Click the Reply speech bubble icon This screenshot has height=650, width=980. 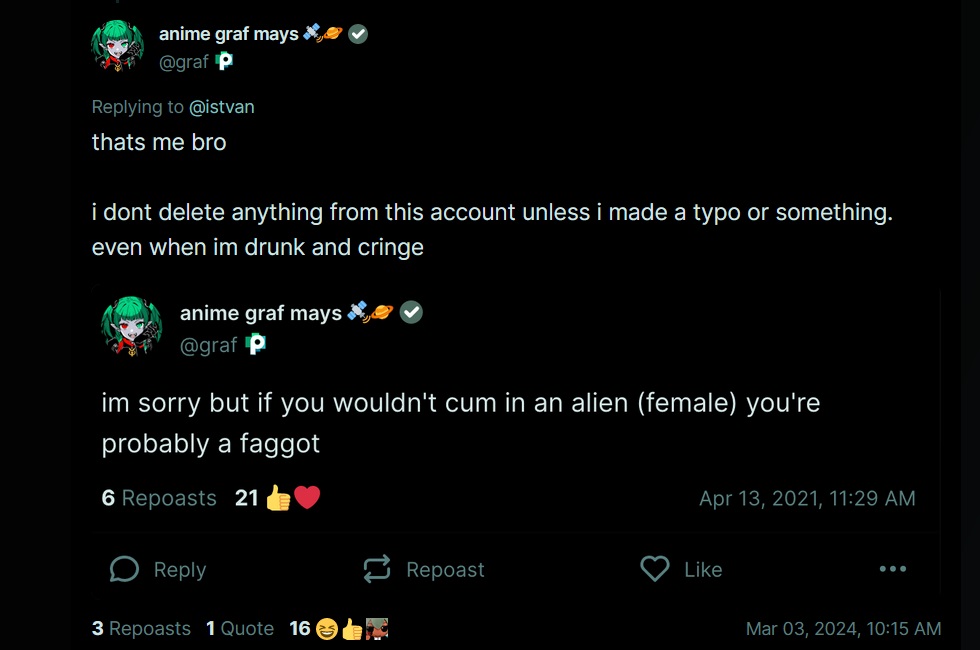point(125,569)
